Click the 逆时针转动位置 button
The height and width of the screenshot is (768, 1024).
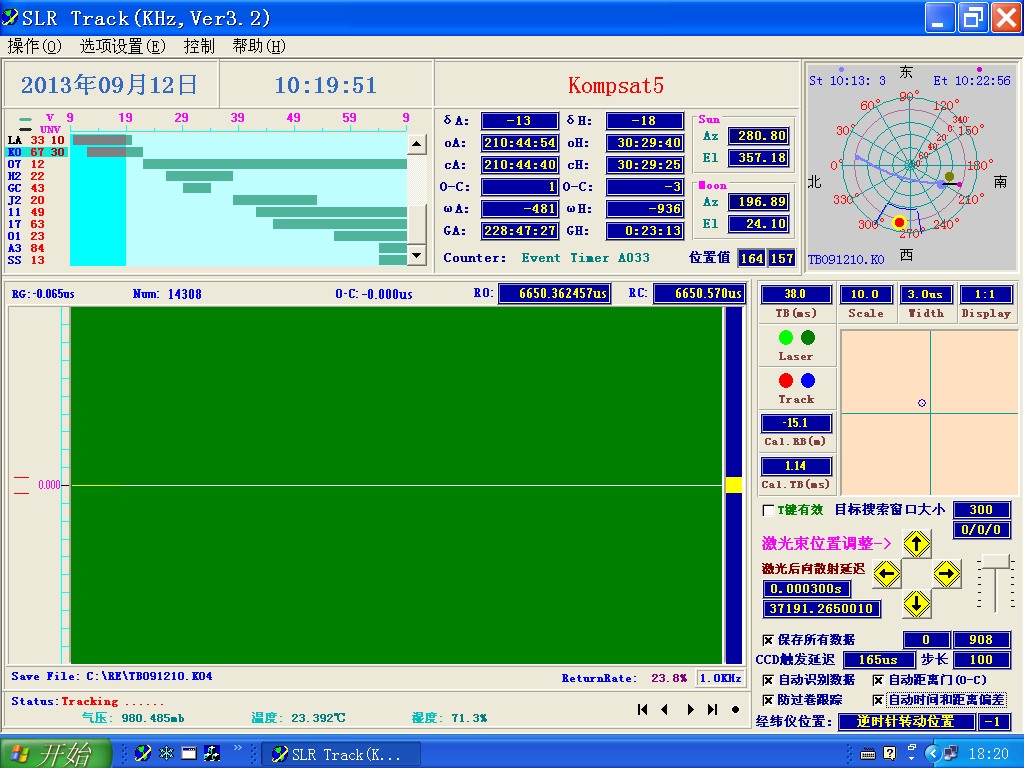point(906,722)
